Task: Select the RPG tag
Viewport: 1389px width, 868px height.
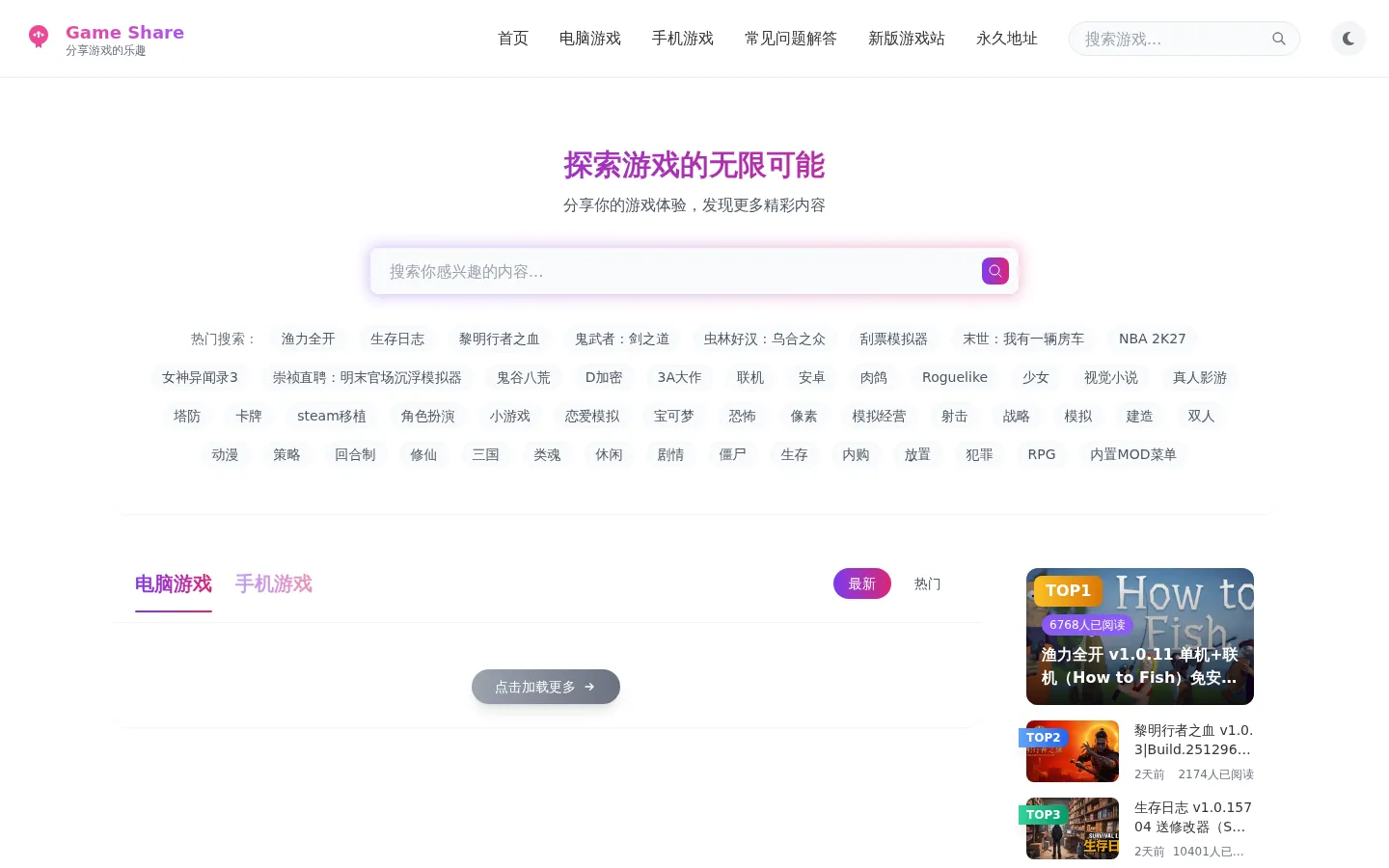Action: coord(1042,454)
